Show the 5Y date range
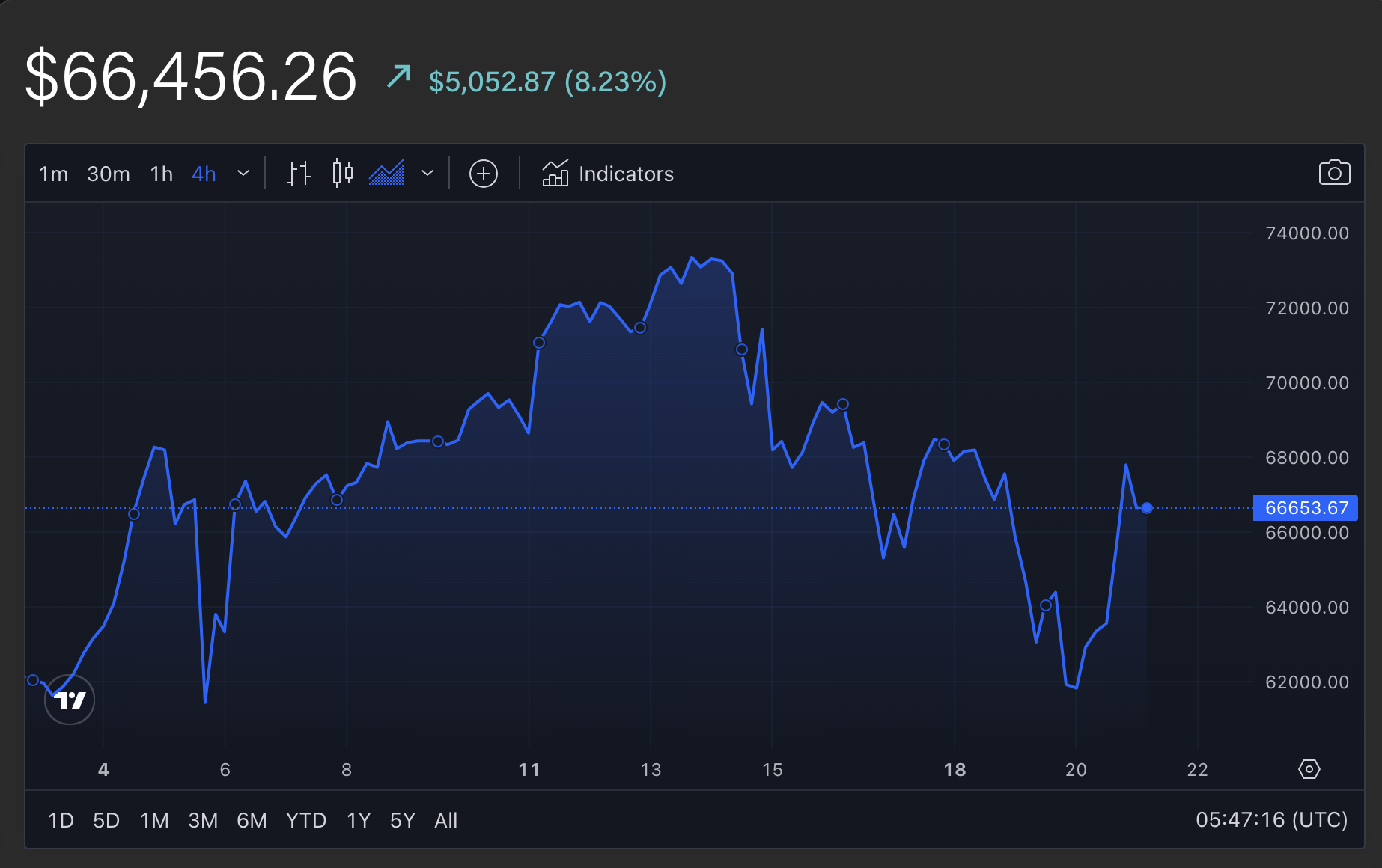 tap(403, 820)
